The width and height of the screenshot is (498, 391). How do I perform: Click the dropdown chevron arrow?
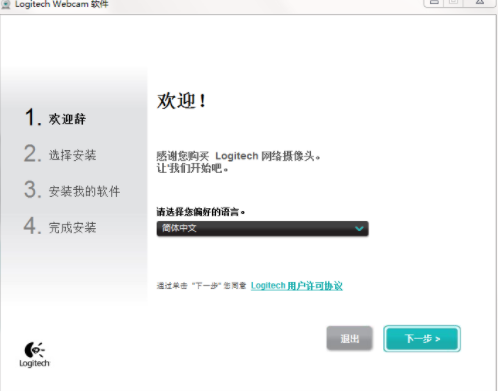(x=359, y=229)
